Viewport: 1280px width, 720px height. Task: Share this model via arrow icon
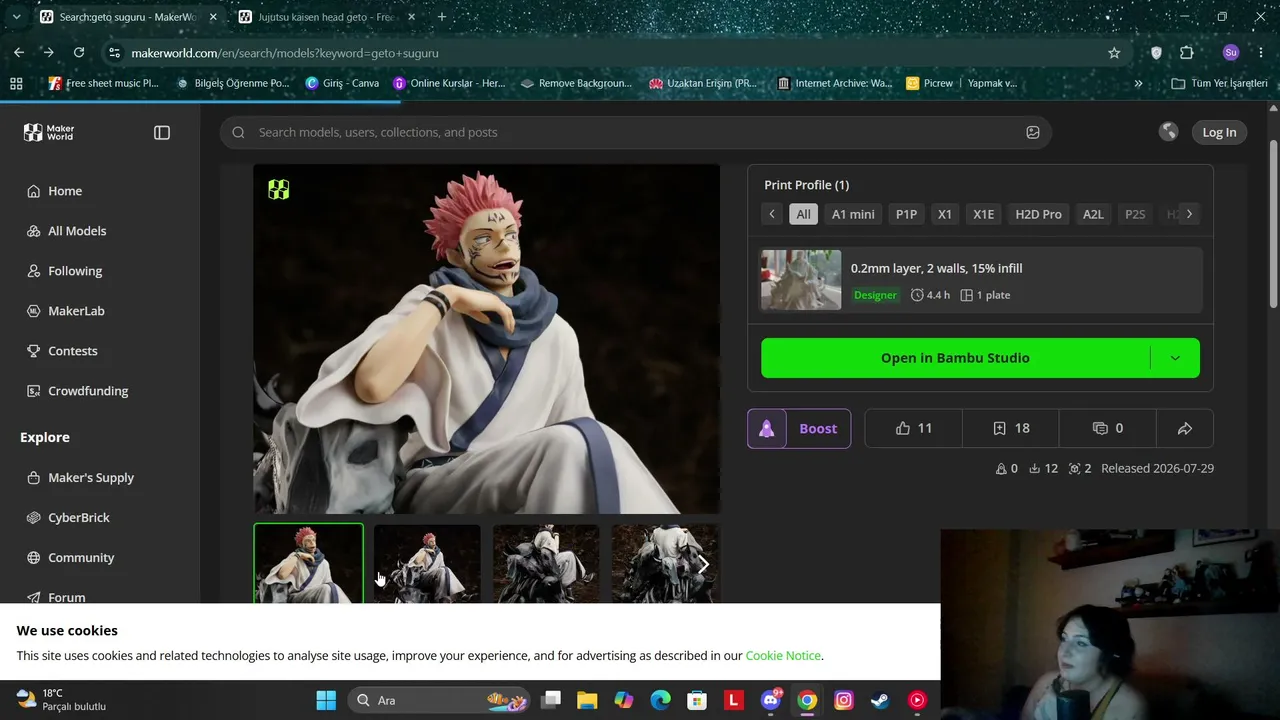(1185, 428)
